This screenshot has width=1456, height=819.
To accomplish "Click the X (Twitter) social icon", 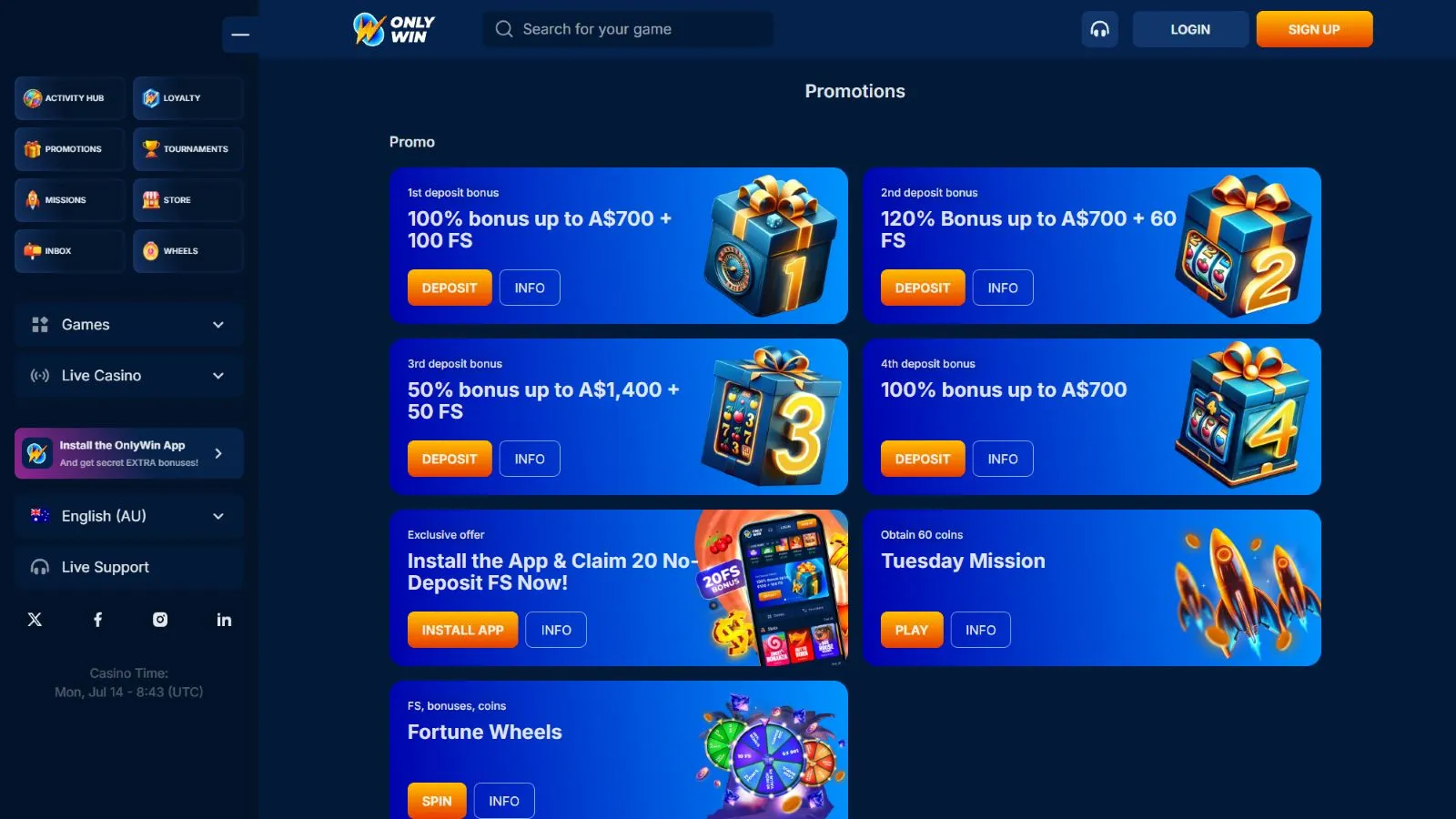I will (x=35, y=620).
